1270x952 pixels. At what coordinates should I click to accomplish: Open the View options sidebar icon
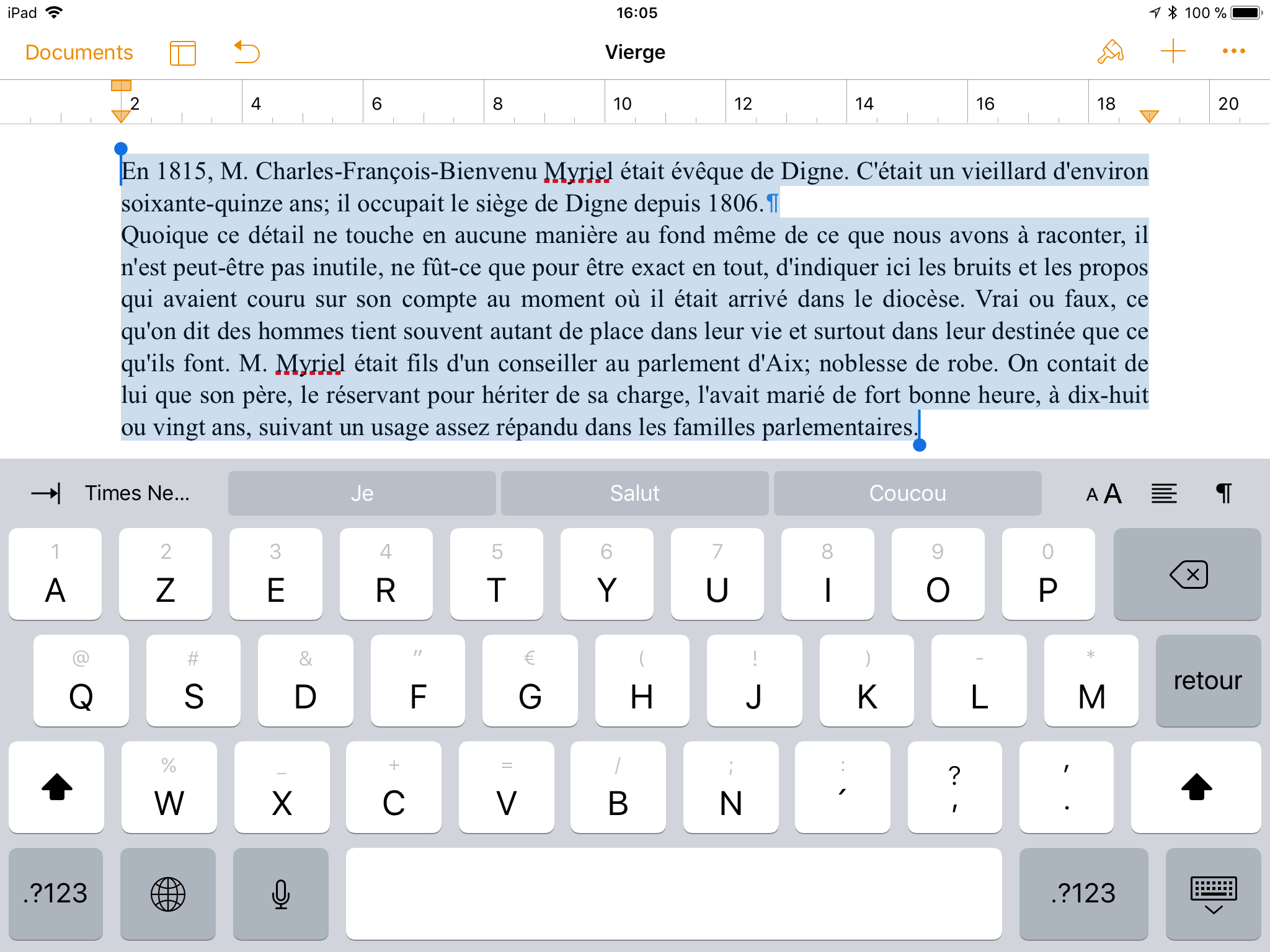coord(182,53)
